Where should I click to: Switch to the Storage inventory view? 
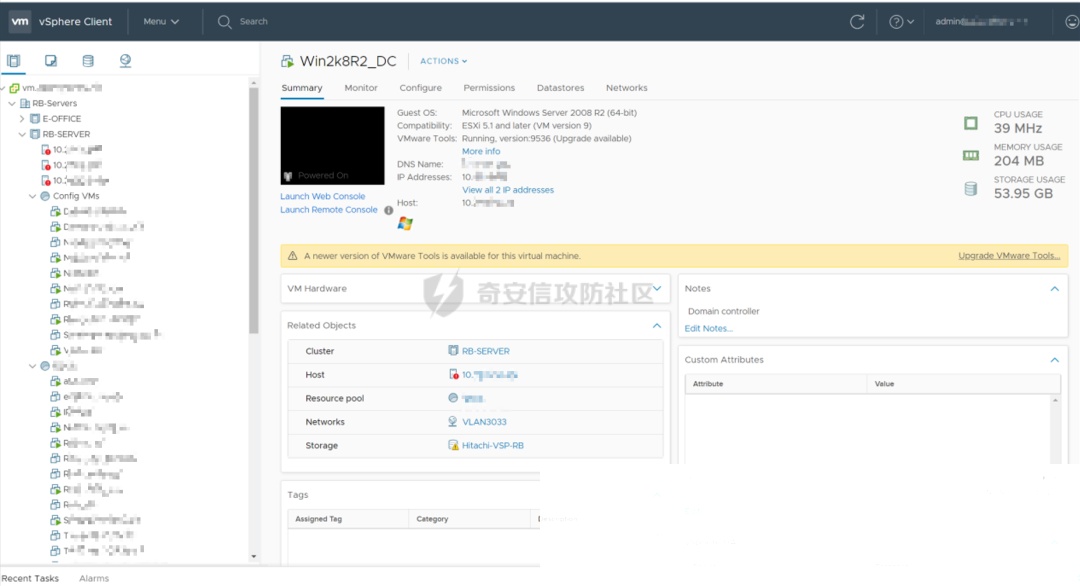[88, 61]
